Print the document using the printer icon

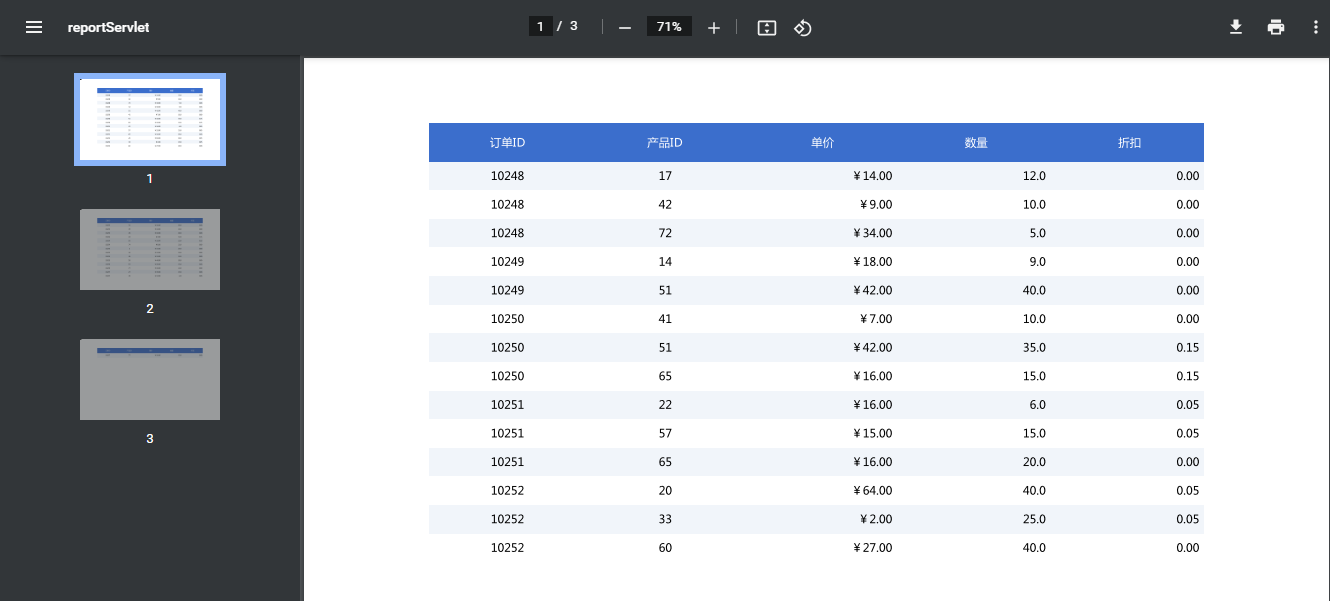1276,27
